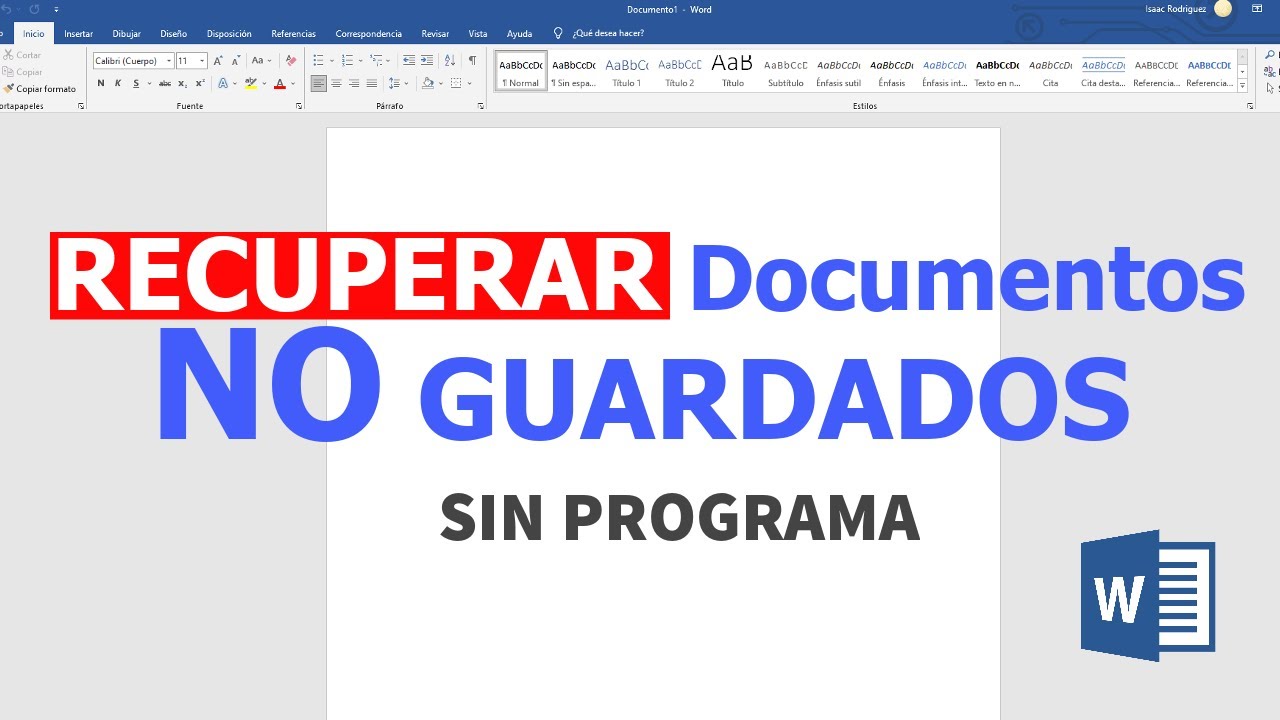
Task: Expand the underline style arrow
Action: tap(148, 84)
